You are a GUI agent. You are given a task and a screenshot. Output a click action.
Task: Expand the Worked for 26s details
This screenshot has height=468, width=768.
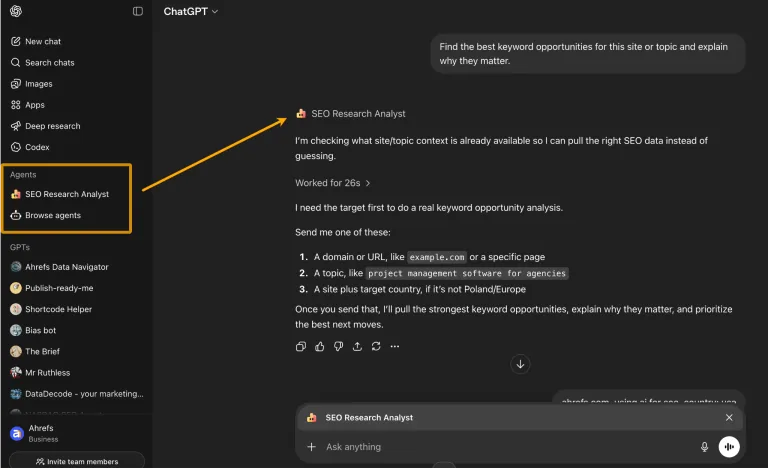333,183
